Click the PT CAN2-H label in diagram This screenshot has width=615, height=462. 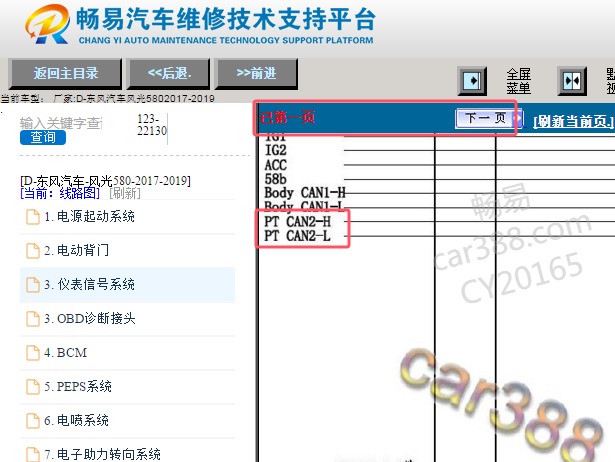tap(297, 222)
